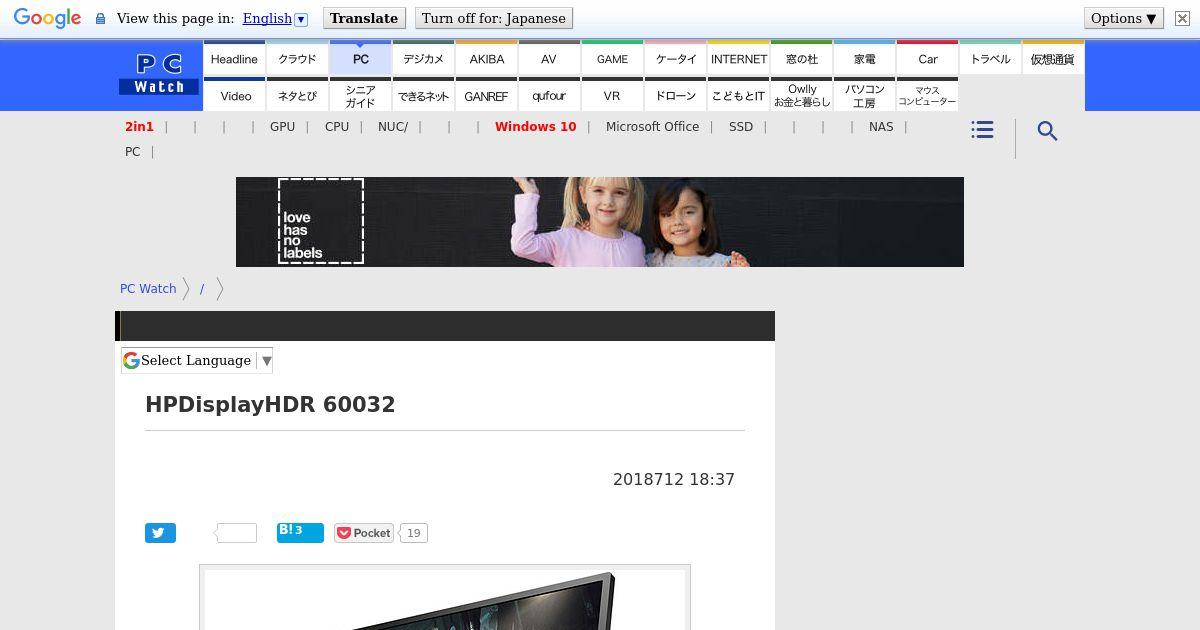Select the PC tab in top row
The width and height of the screenshot is (1200, 630).
click(360, 58)
